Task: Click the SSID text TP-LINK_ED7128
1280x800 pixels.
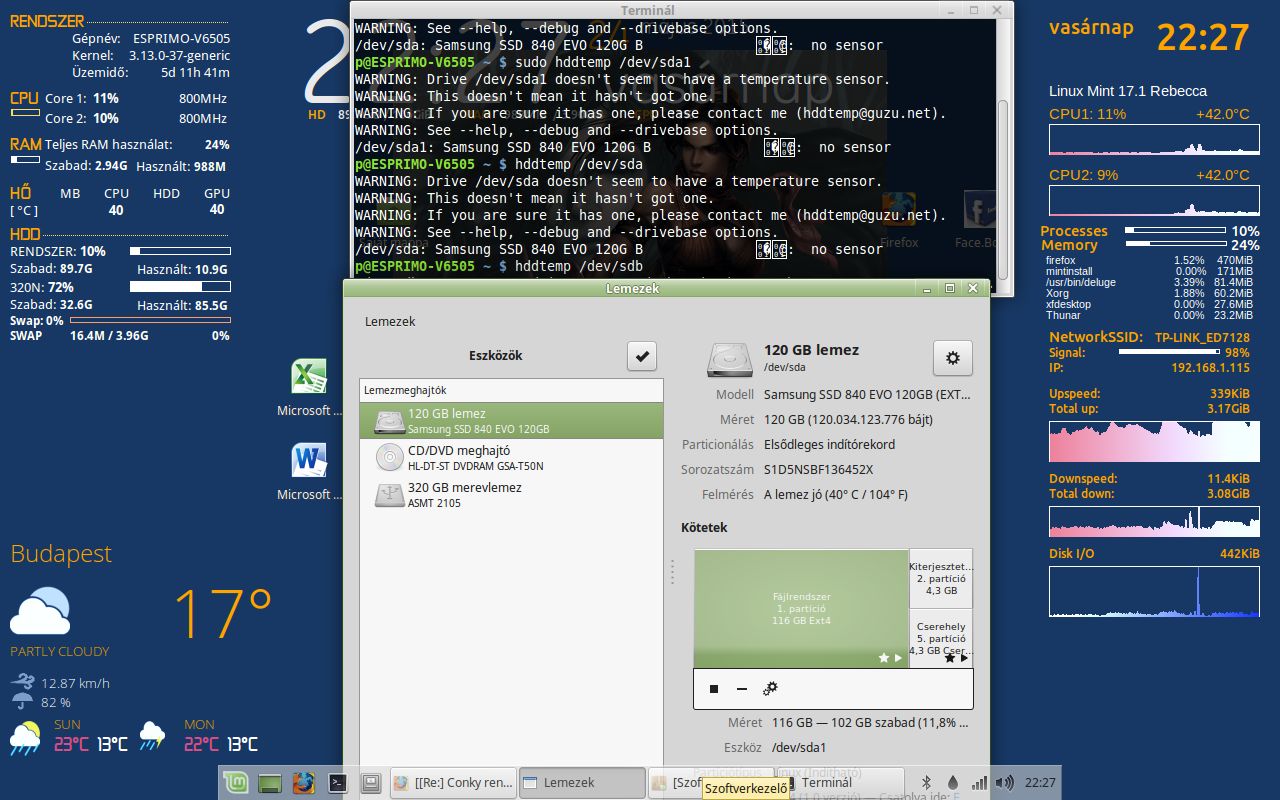Action: point(1202,337)
